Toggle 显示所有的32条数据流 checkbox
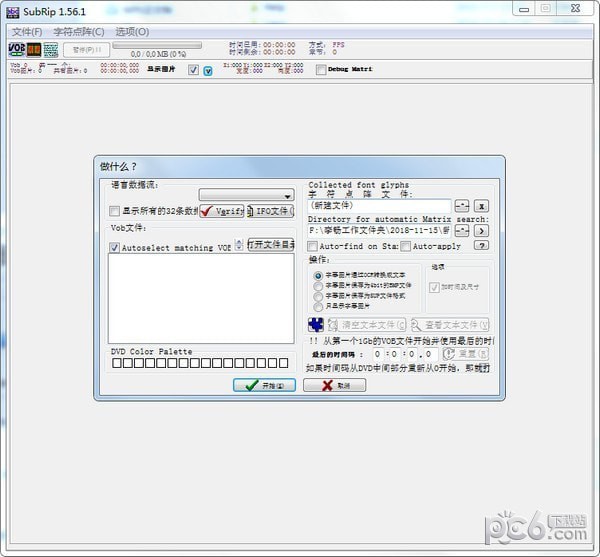Screen dimensions: 600x557 click(x=114, y=211)
